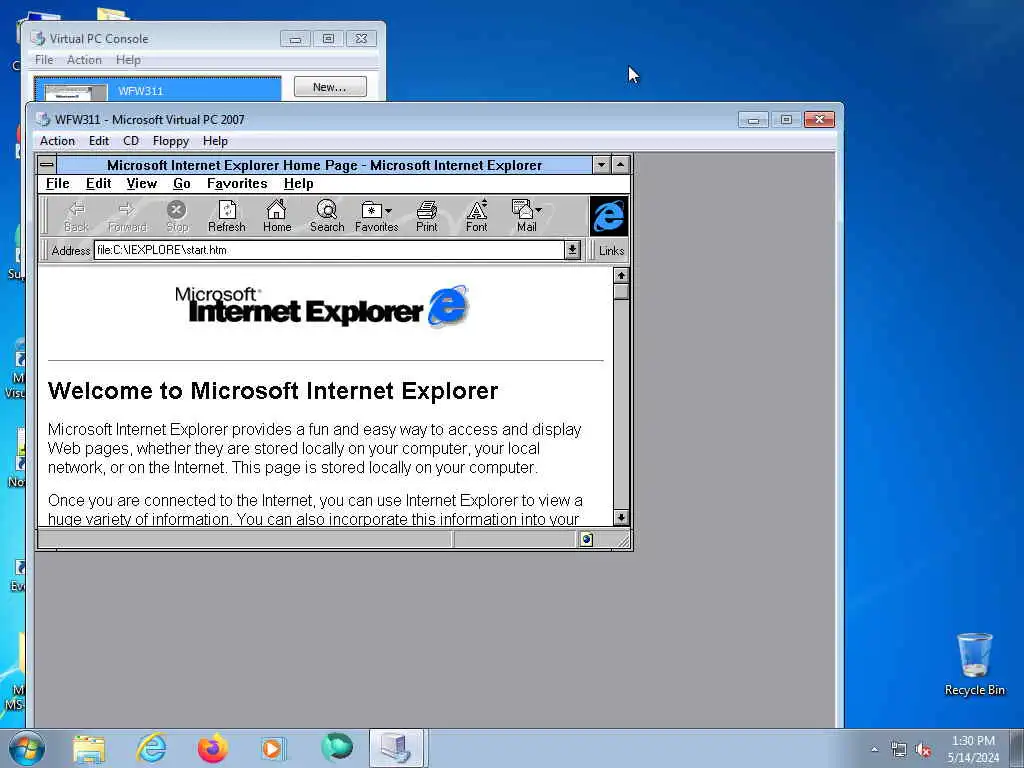Viewport: 1024px width, 768px height.
Task: Click the status bar globe icon
Action: [586, 539]
